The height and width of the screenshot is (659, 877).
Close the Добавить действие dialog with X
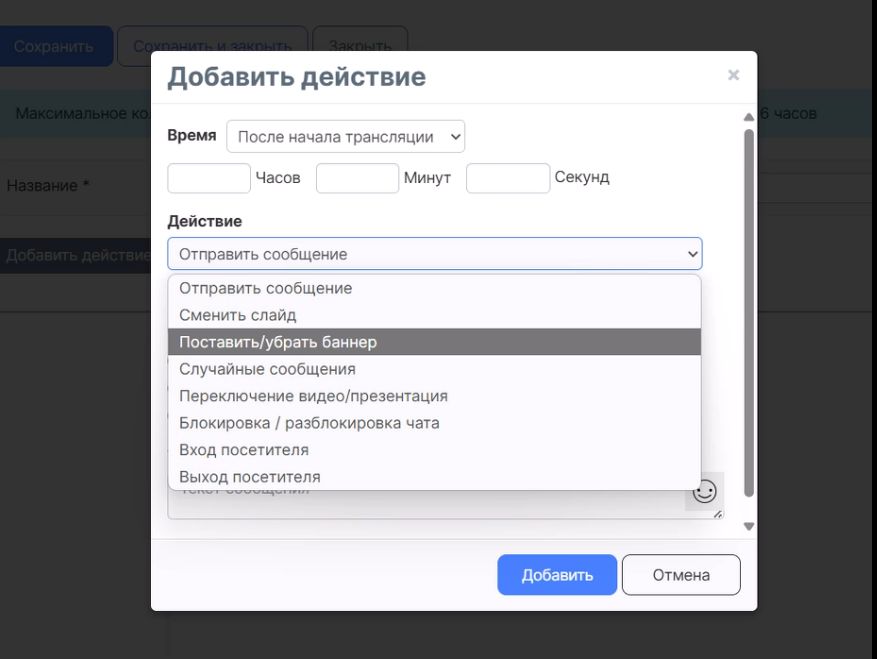click(733, 75)
